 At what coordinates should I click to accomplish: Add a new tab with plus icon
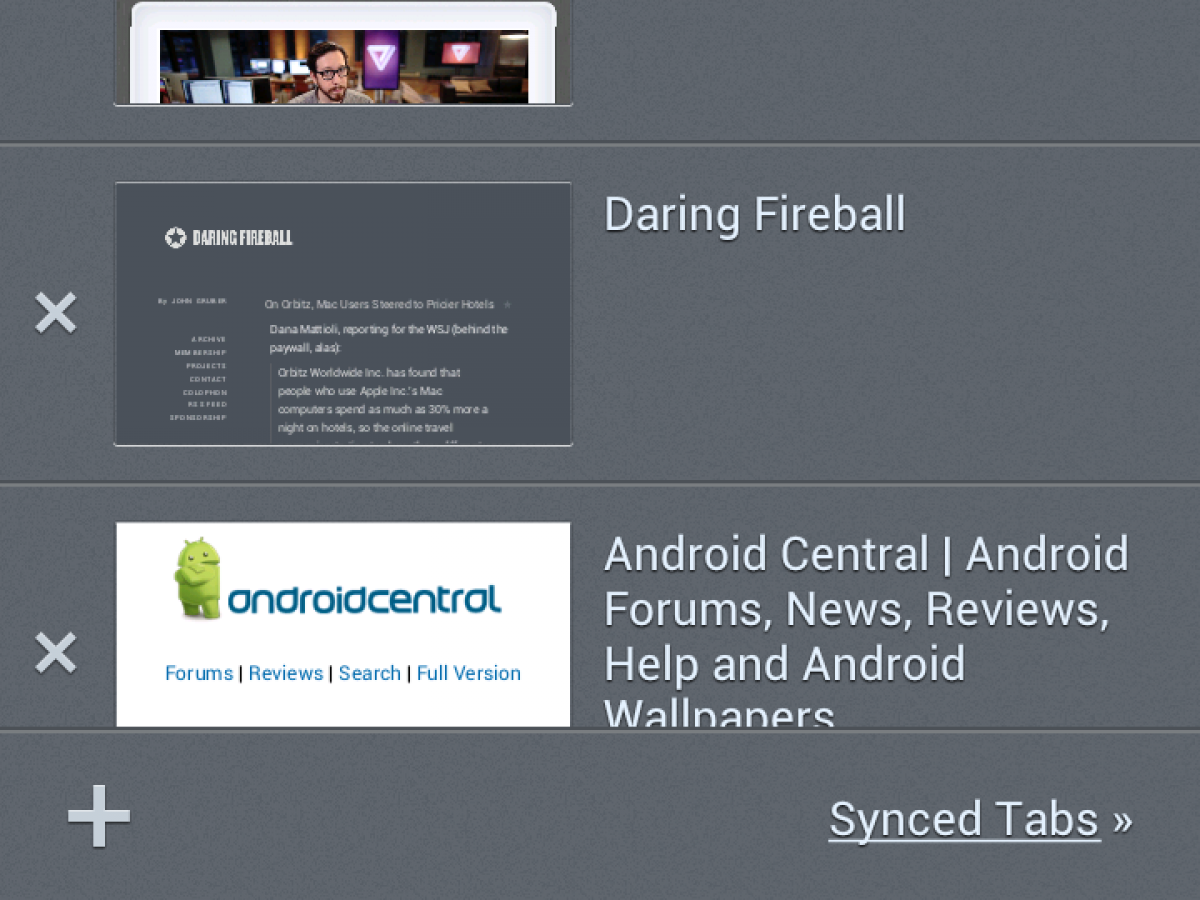(99, 816)
